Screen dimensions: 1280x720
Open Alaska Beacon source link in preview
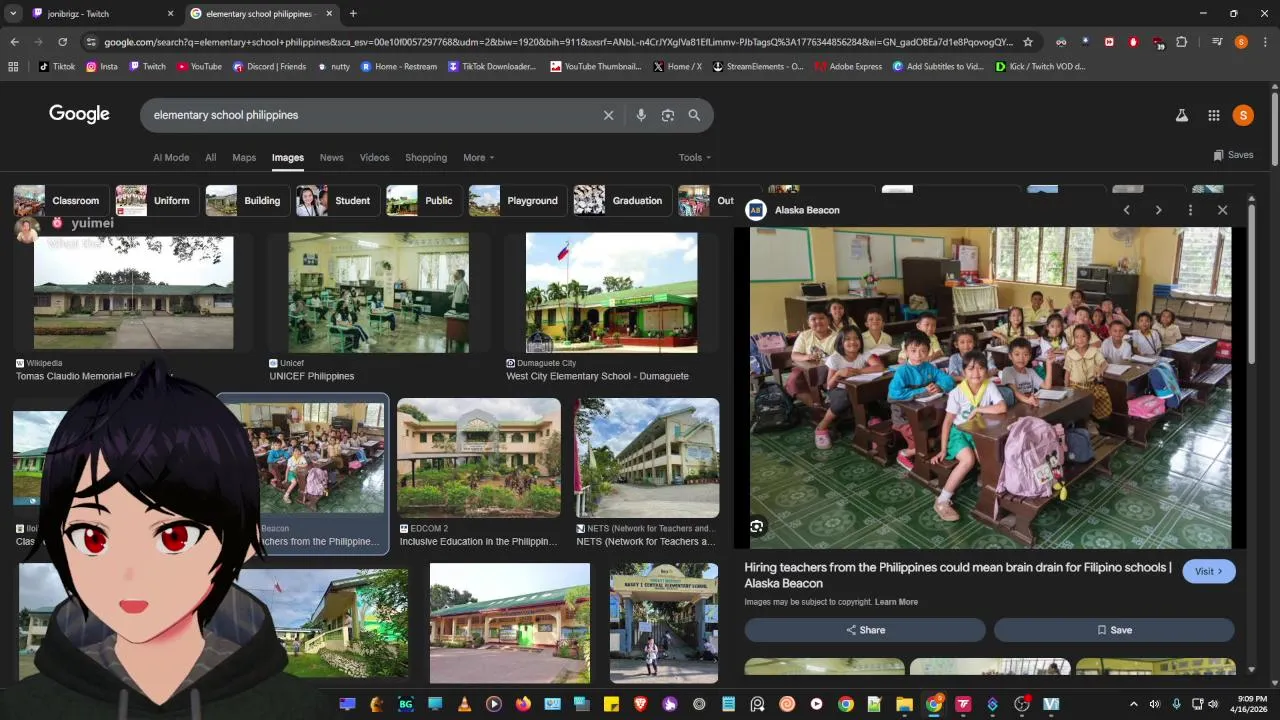(x=807, y=210)
